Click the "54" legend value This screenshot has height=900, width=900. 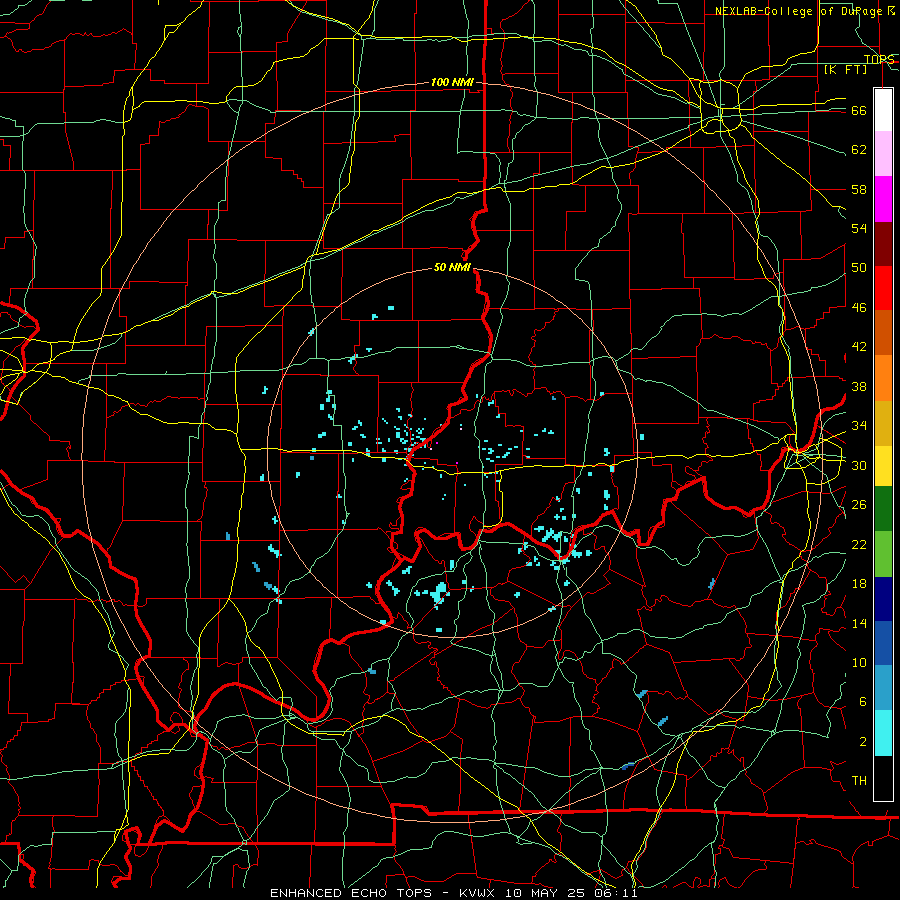(859, 228)
